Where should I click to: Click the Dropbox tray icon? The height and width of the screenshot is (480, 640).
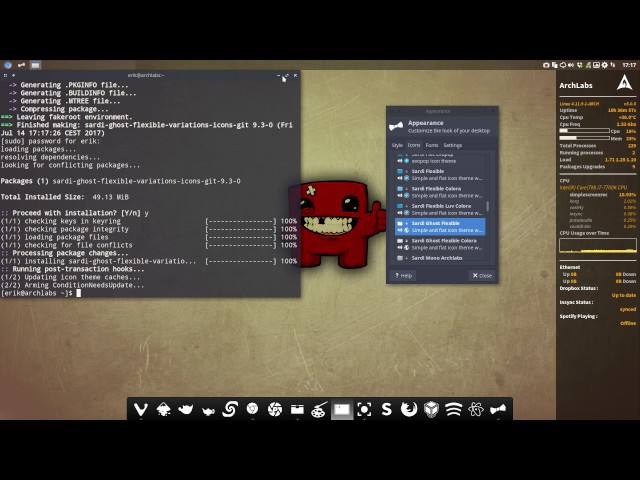[x=580, y=65]
